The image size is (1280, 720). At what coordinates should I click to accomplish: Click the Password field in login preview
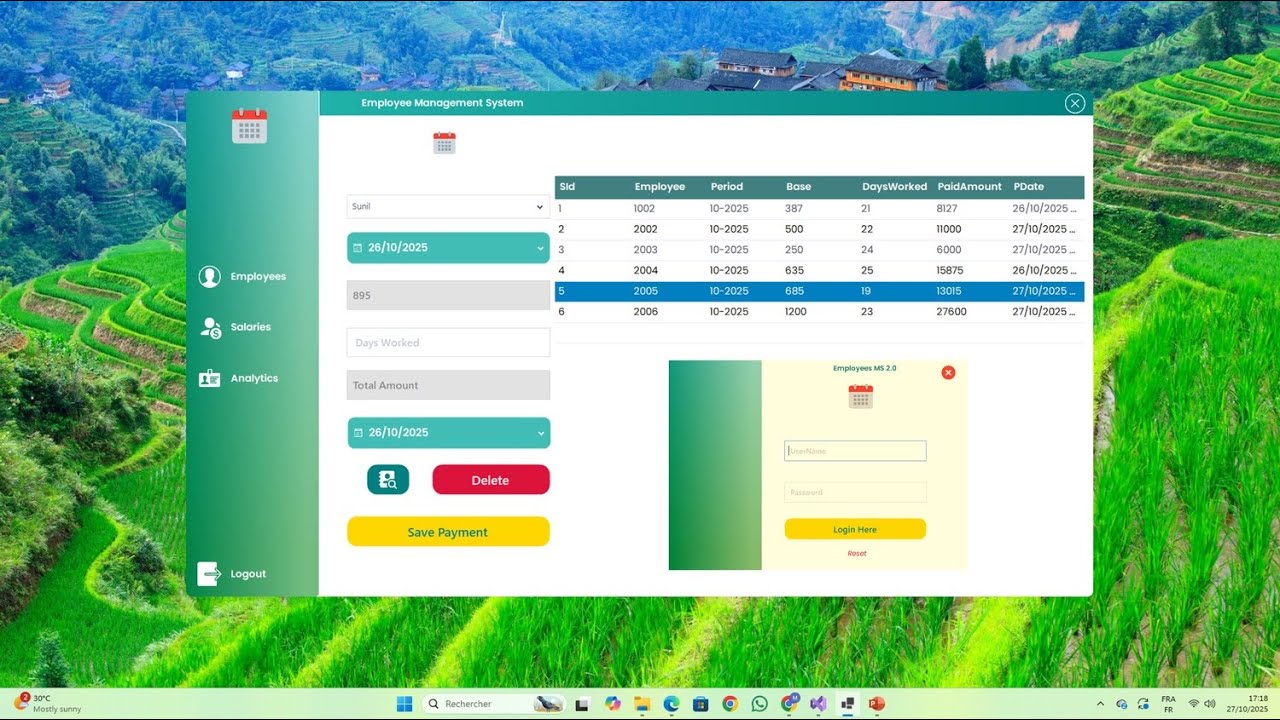pyautogui.click(x=855, y=492)
